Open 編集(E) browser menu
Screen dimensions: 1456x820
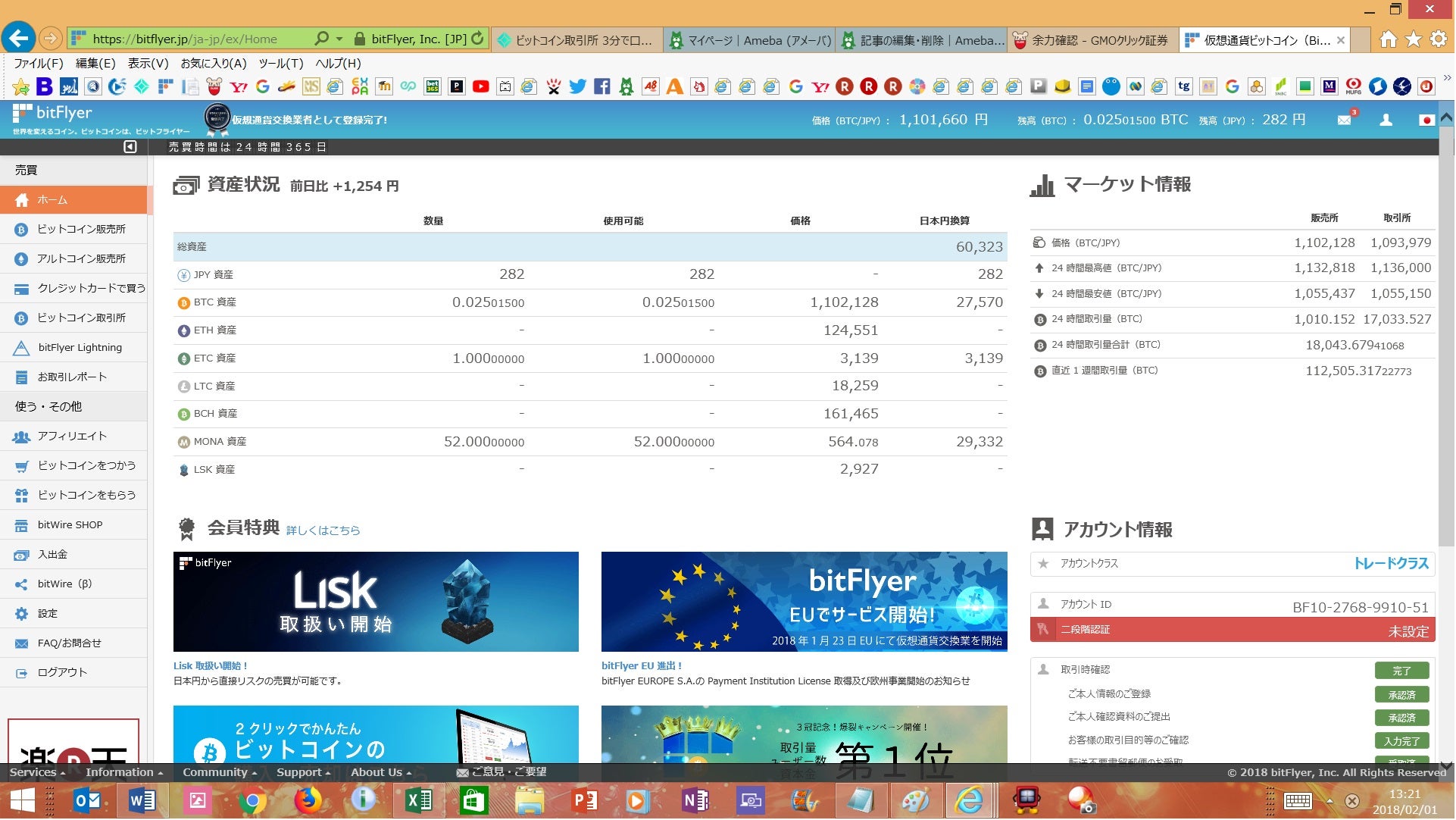[95, 64]
